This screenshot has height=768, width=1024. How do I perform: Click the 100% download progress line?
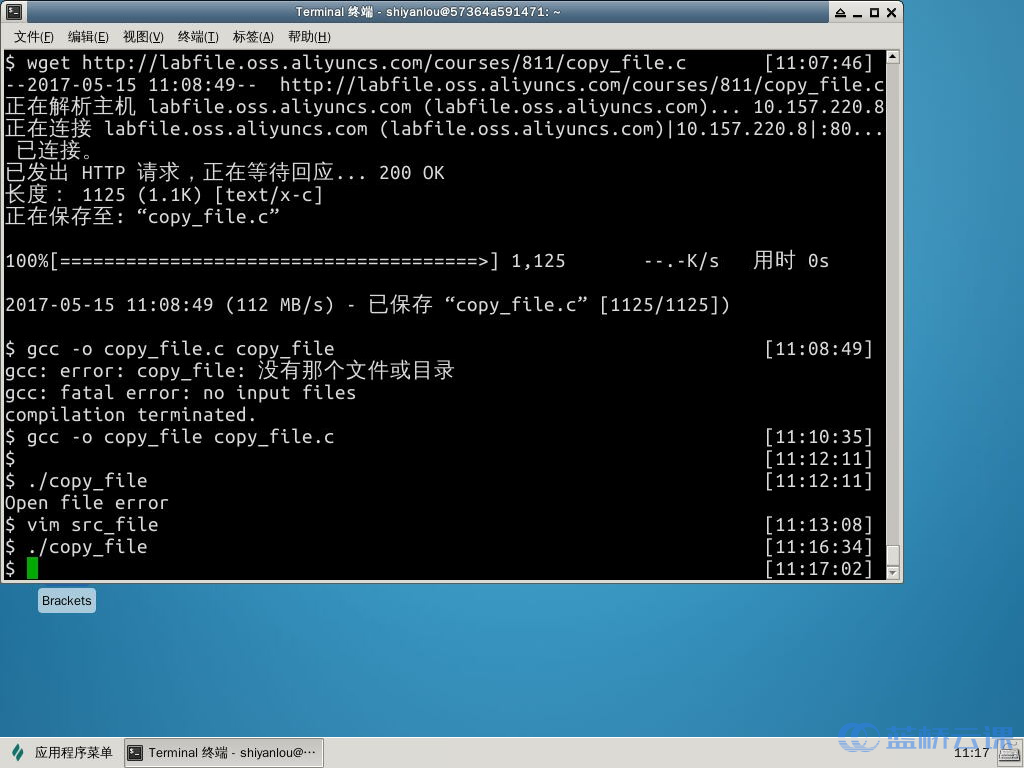tap(417, 261)
